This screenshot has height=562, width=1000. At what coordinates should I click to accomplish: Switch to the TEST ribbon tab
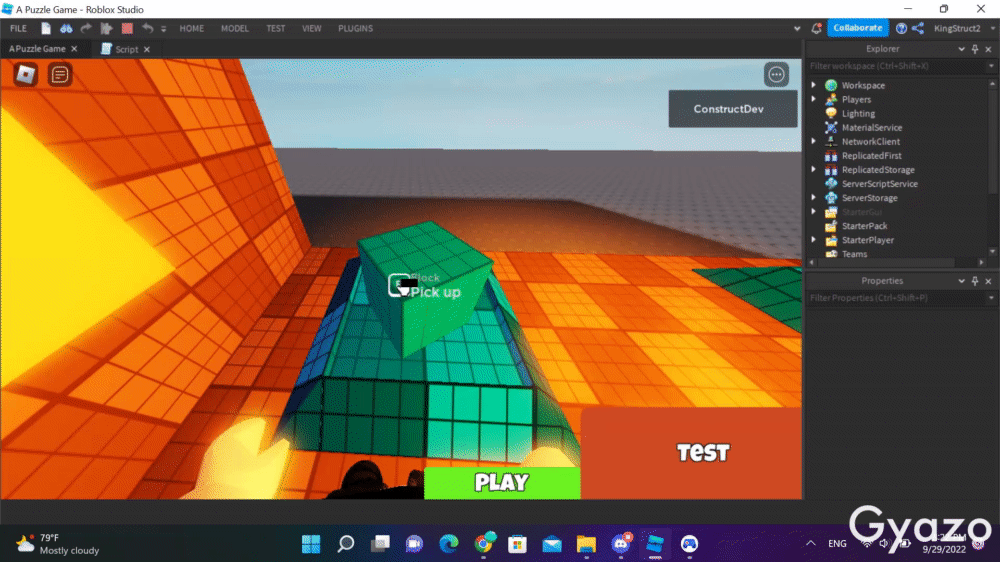point(276,28)
